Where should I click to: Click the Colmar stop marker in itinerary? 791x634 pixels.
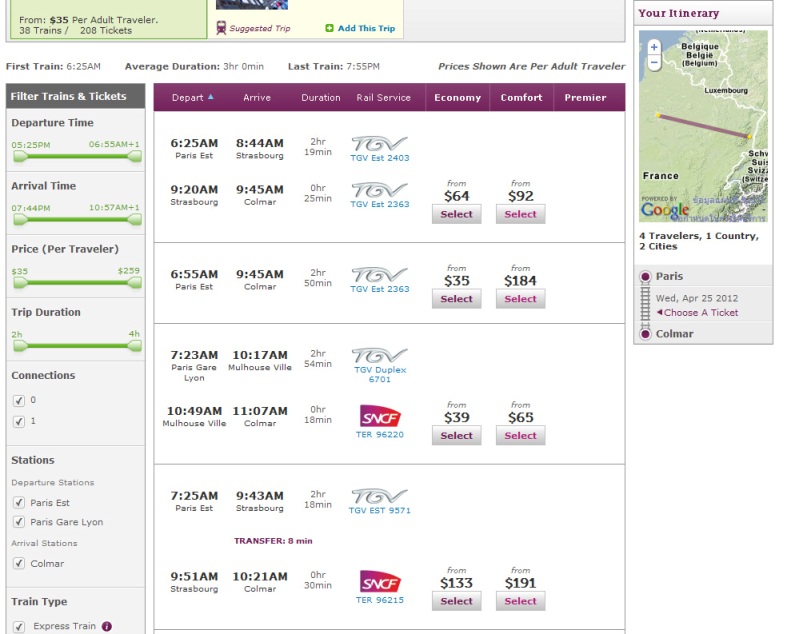click(645, 334)
